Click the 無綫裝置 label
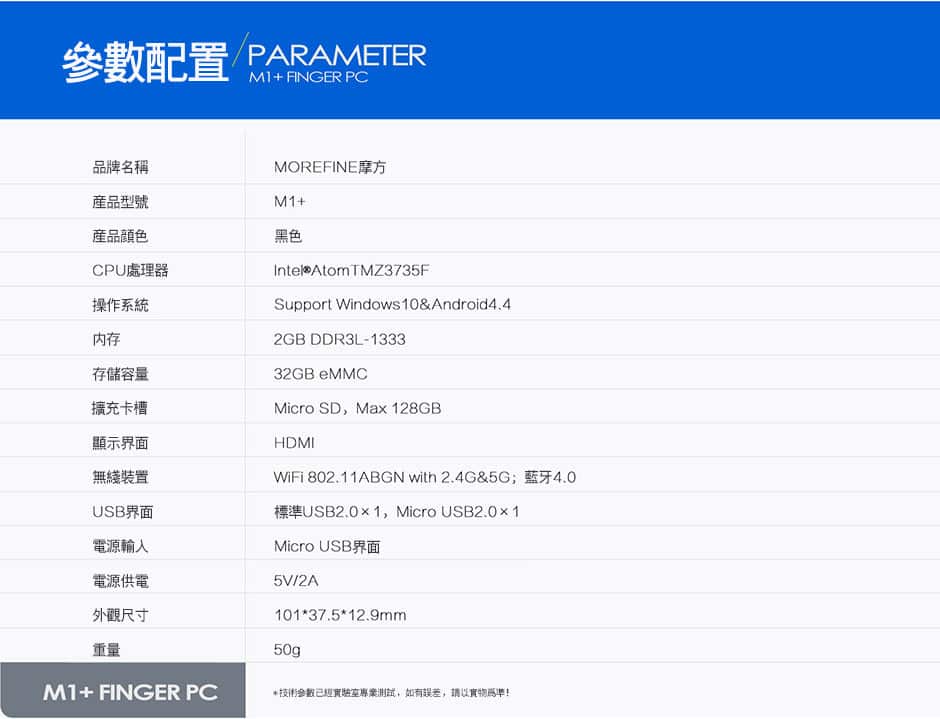This screenshot has height=719, width=940. (x=120, y=477)
